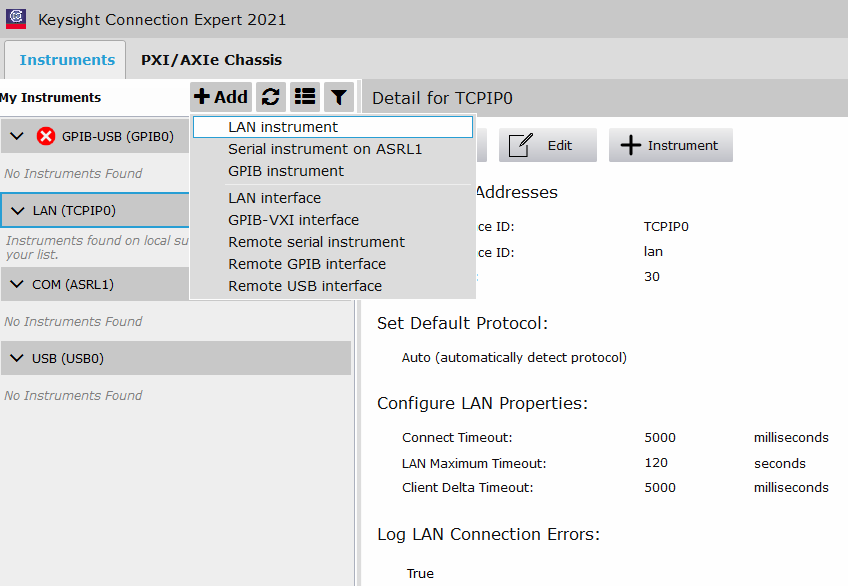Click the Keysight Connection Expert app icon
The image size is (848, 586).
[16, 19]
